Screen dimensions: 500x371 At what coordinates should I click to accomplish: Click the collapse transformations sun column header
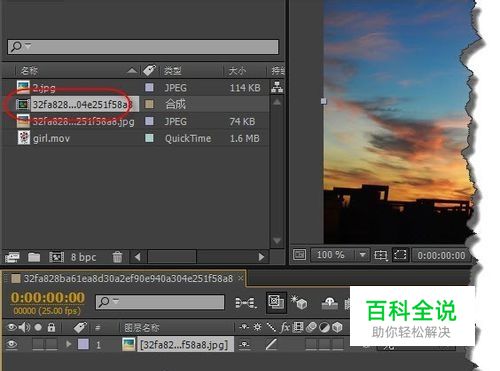tap(257, 327)
